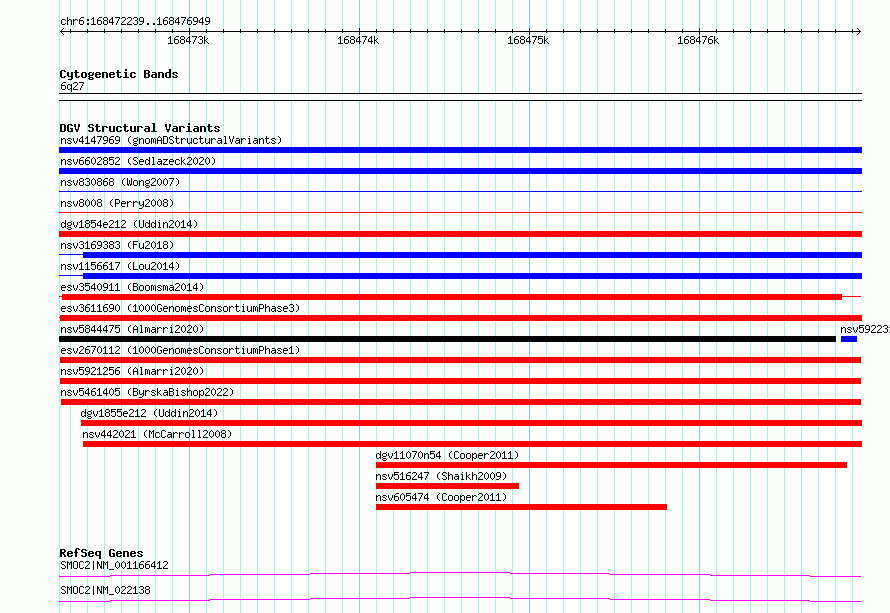Open esv3540911 (Boomsma2014) variant label
Screen dimensions: 890x613
[x=132, y=287]
